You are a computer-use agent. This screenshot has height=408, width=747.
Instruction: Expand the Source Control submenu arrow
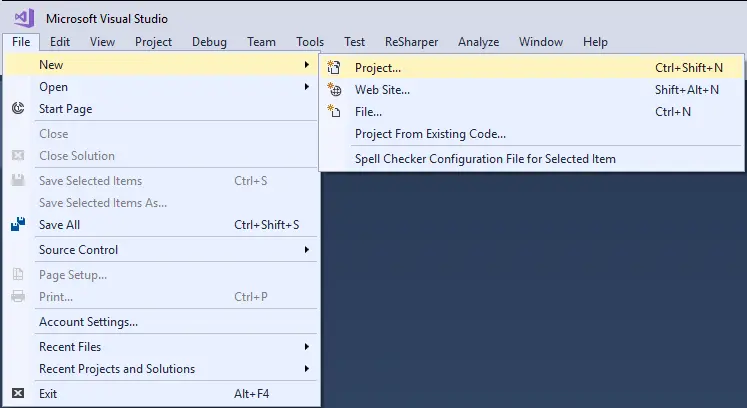pos(307,249)
